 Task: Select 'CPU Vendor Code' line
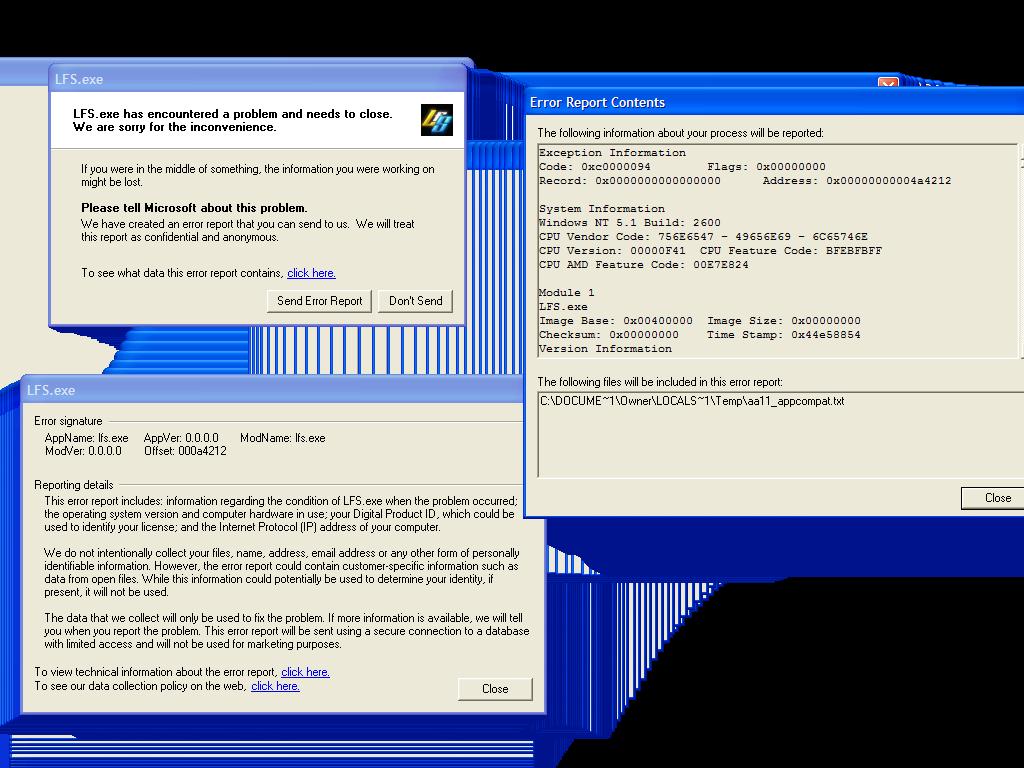tap(703, 237)
